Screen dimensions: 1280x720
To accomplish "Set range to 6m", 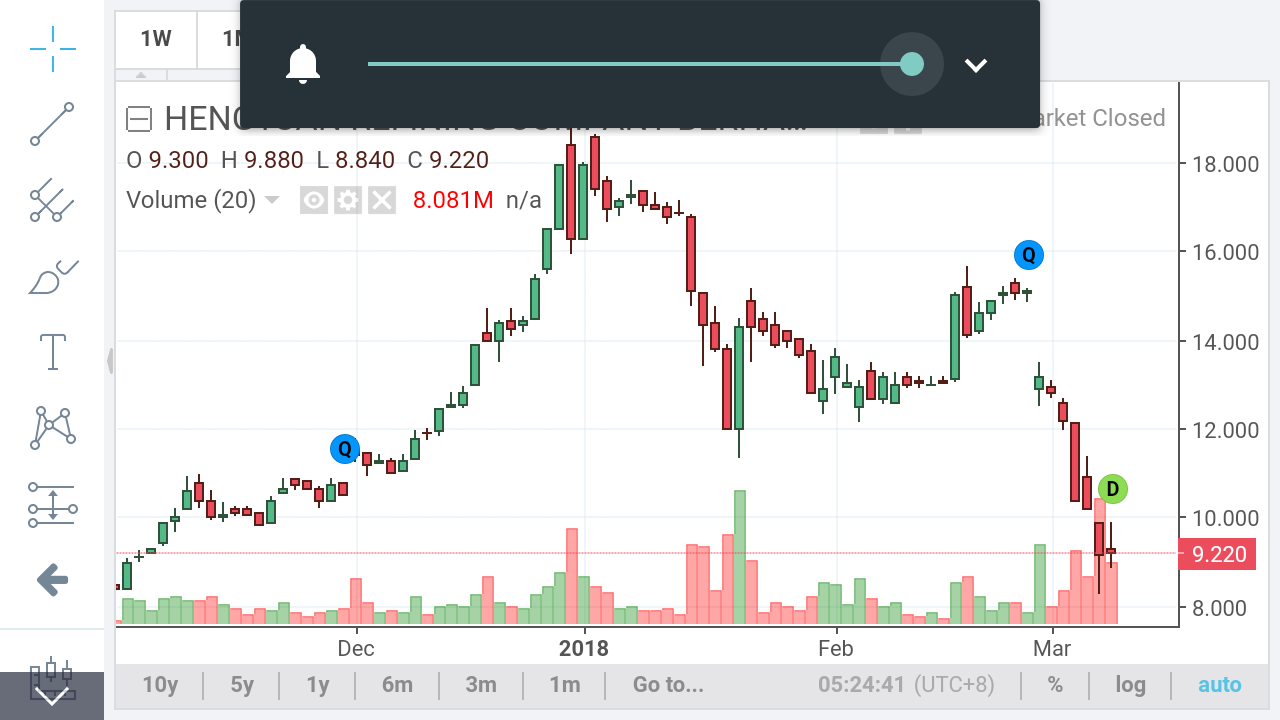I will click(x=397, y=685).
